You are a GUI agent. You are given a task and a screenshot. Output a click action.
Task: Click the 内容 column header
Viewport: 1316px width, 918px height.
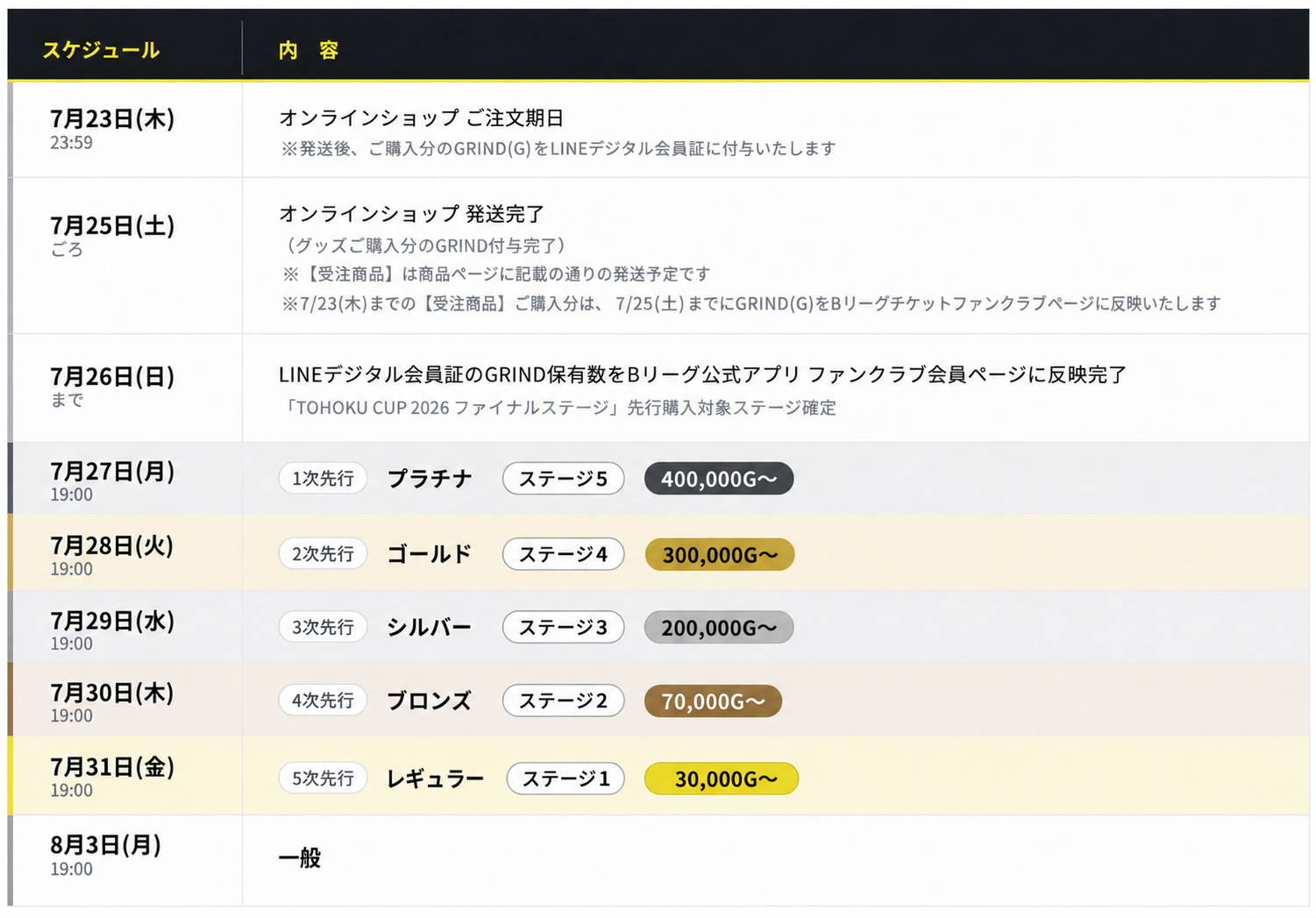coord(309,50)
